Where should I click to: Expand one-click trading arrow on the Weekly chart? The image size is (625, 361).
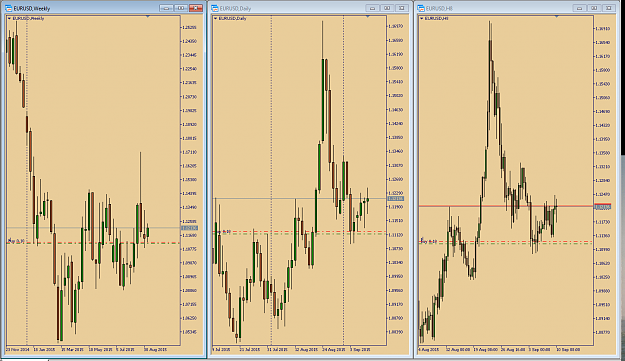tap(10, 18)
